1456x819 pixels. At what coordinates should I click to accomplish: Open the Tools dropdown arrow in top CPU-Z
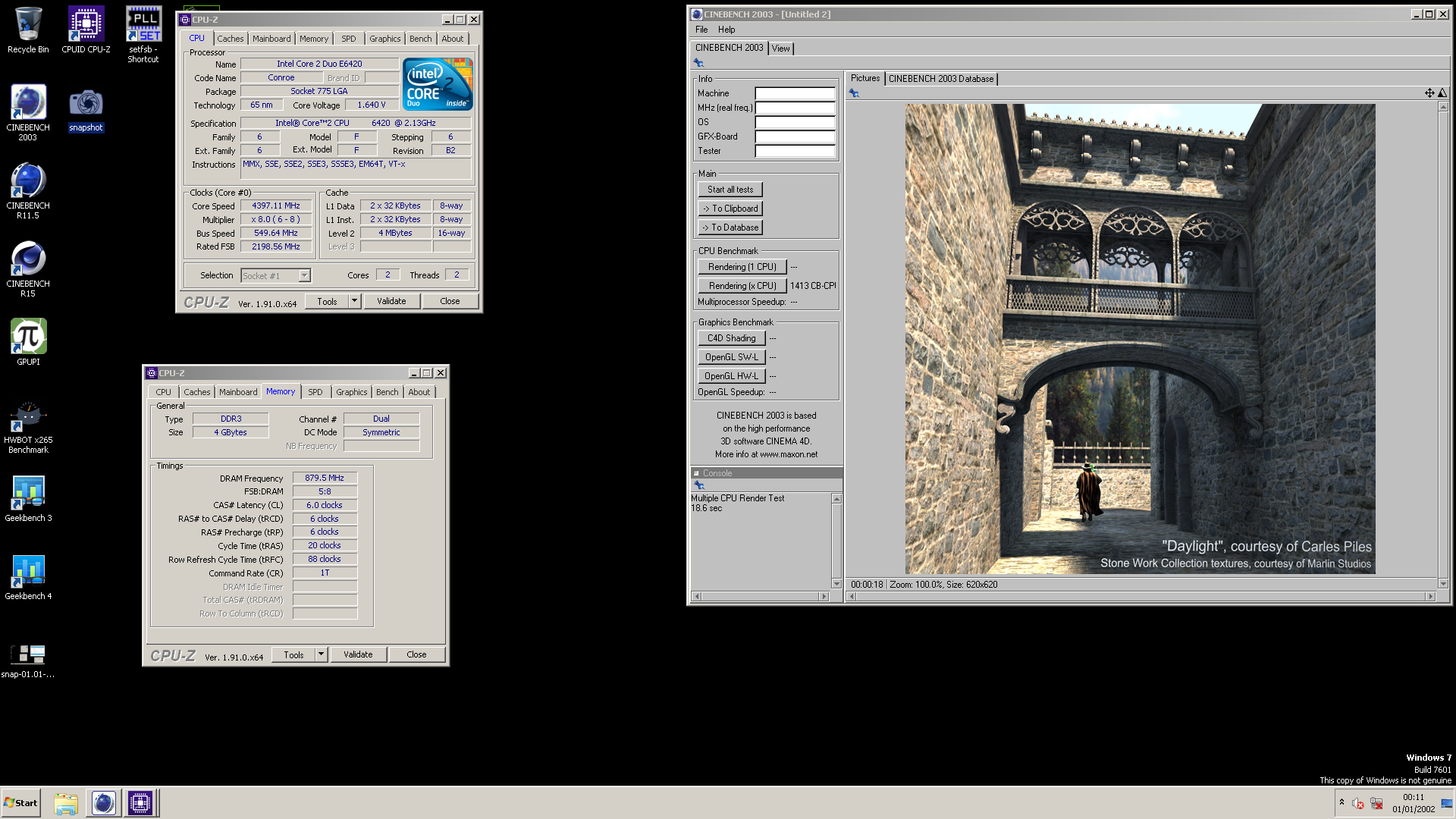point(354,301)
